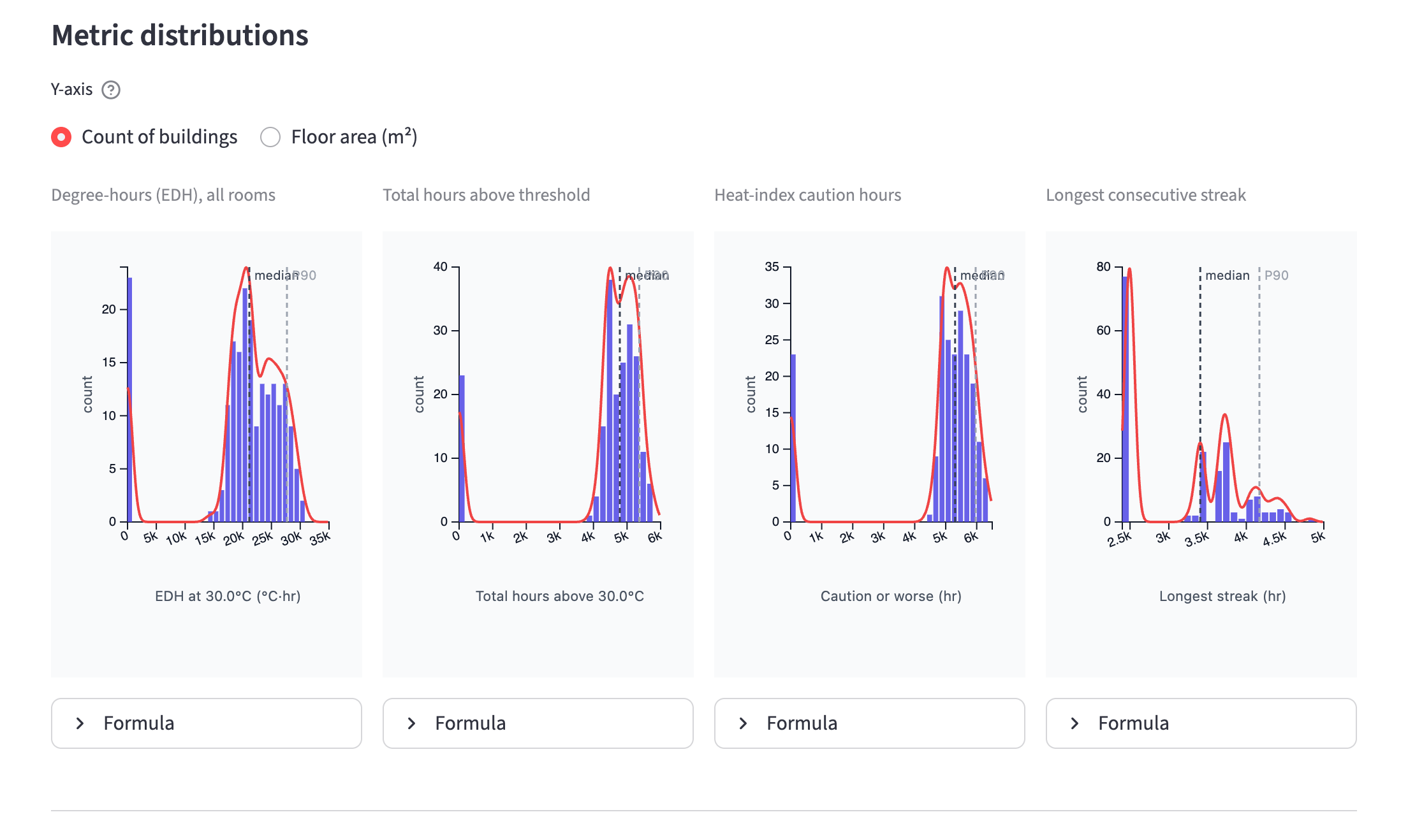Screen dimensions: 1408x840
Task: Click the median label in Longest streak chart
Action: (1228, 275)
